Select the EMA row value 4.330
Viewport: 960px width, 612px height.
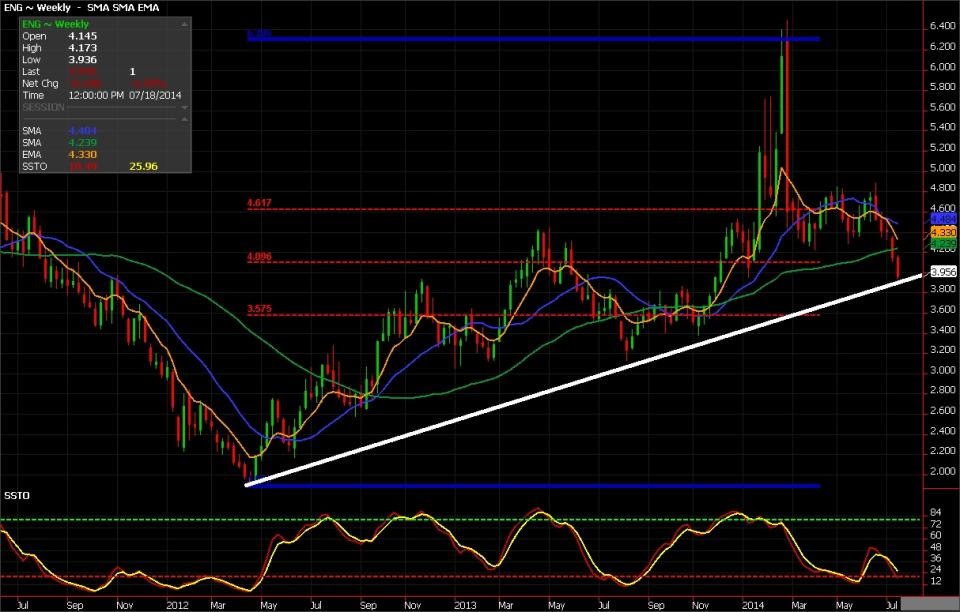[83, 155]
